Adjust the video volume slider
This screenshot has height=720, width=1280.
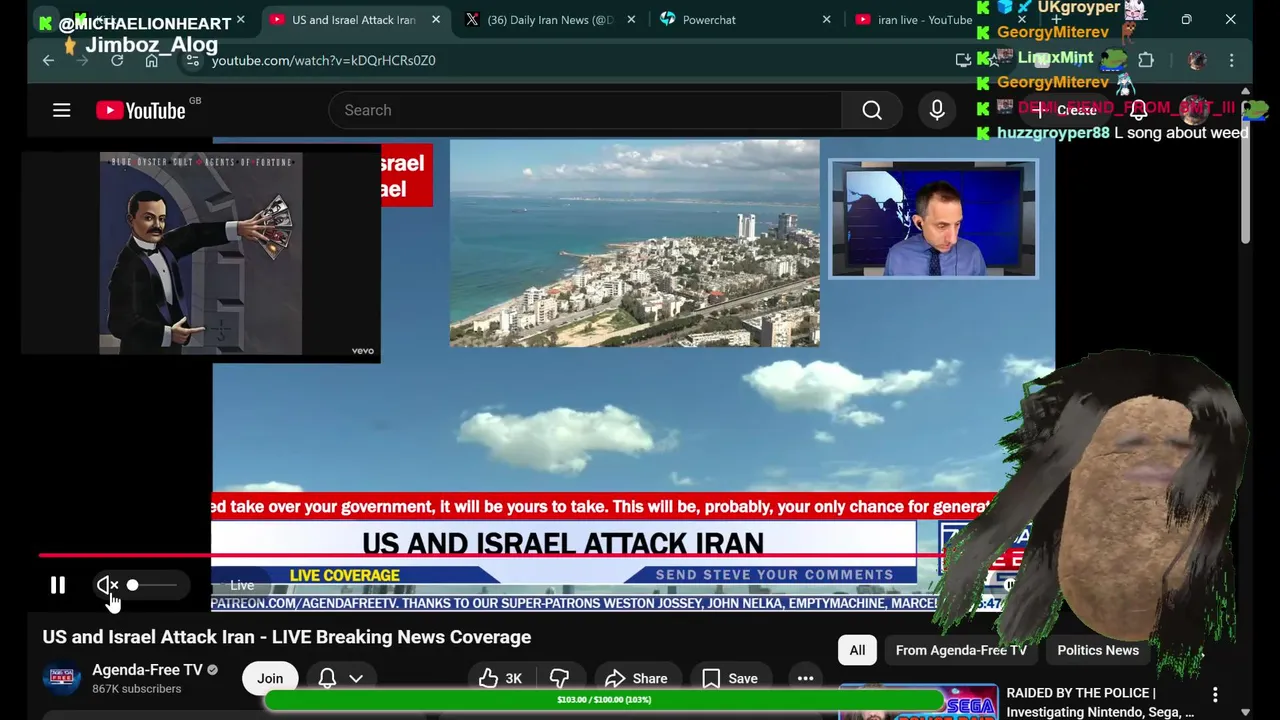(152, 585)
